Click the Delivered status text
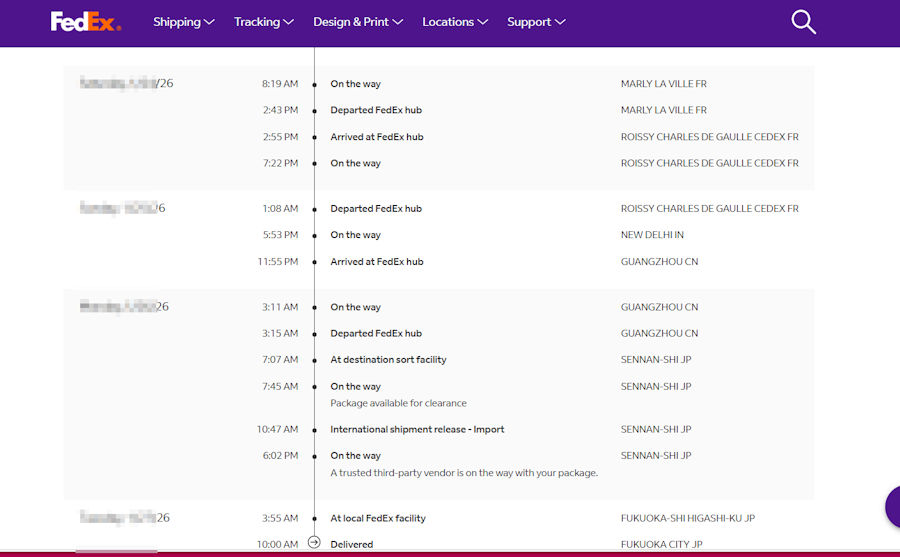Image resolution: width=900 pixels, height=557 pixels. 352,545
